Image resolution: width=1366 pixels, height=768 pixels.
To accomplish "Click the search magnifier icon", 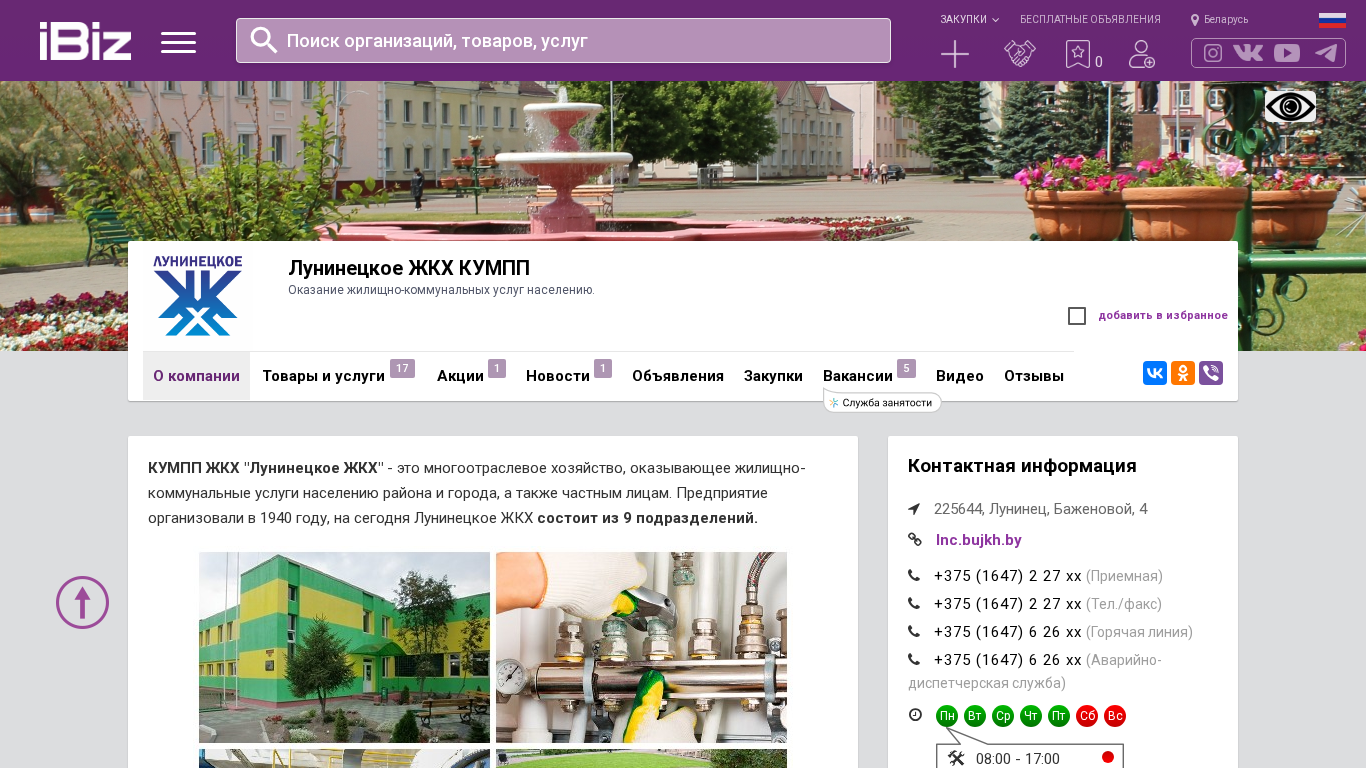I will pos(264,40).
